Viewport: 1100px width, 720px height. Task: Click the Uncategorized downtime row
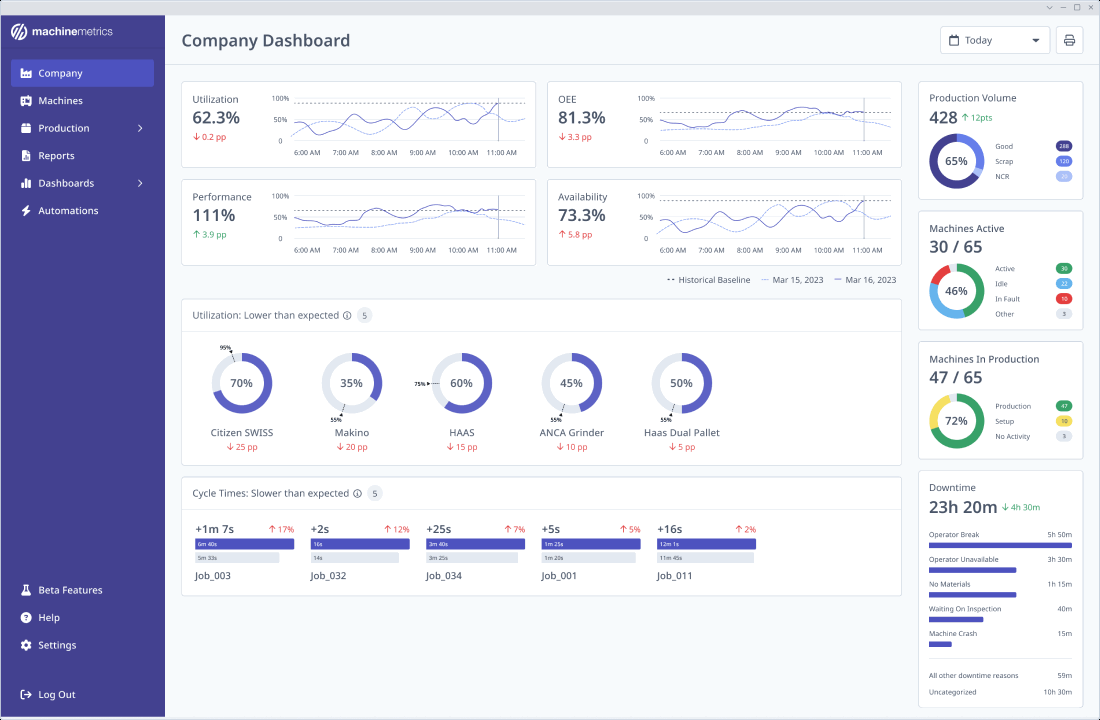1000,692
